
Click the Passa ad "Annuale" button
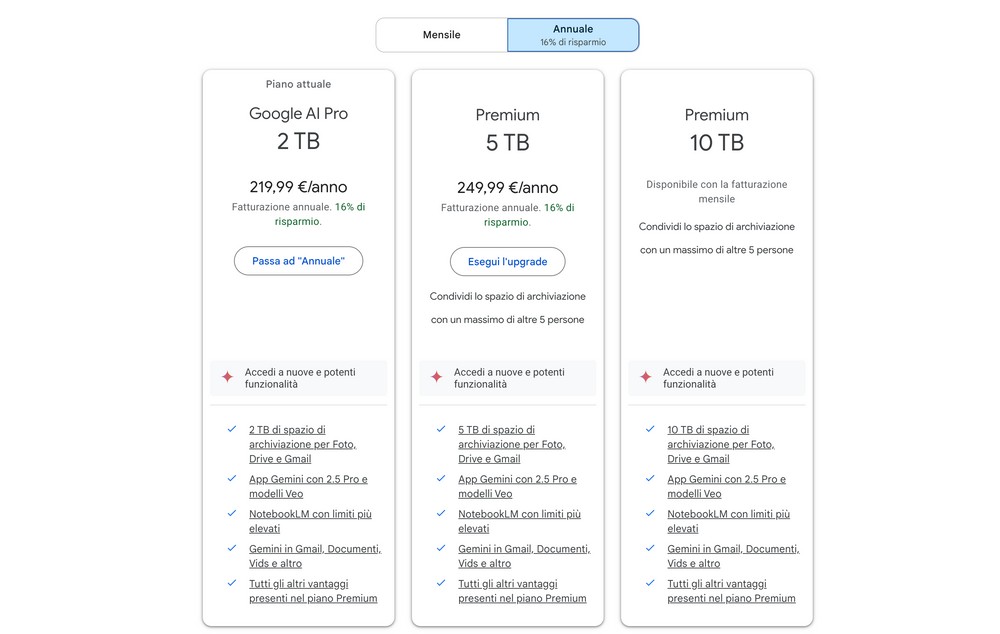point(298,261)
